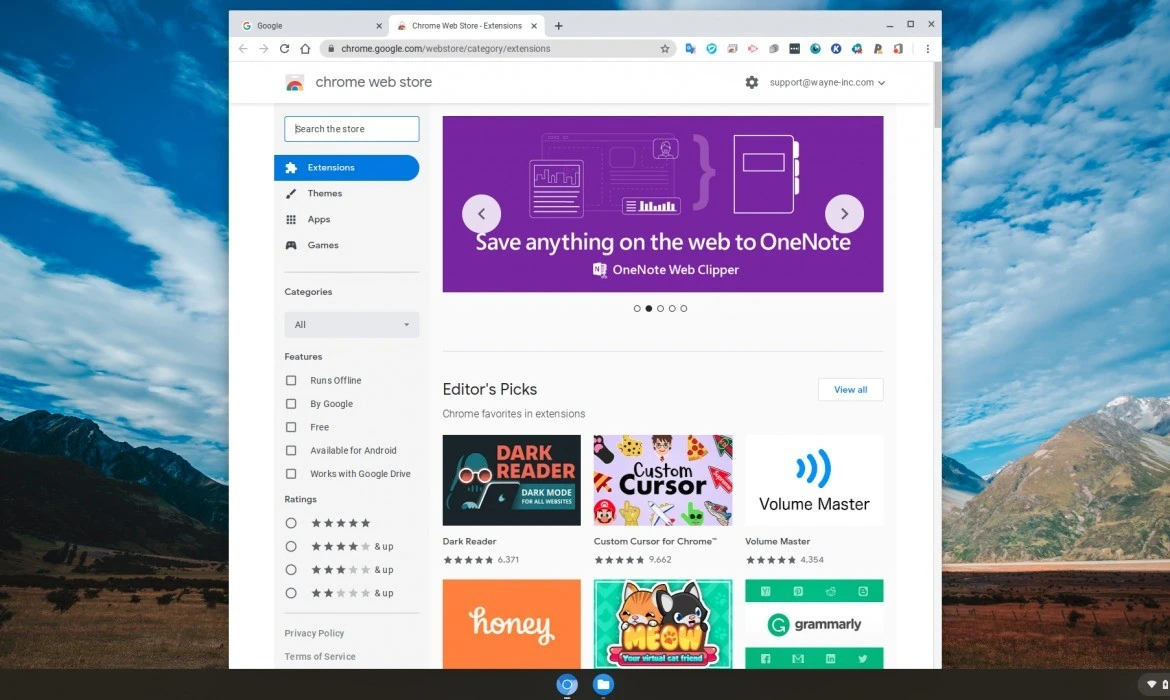Pick the three stars & up rating
This screenshot has width=1170, height=700.
[x=291, y=569]
